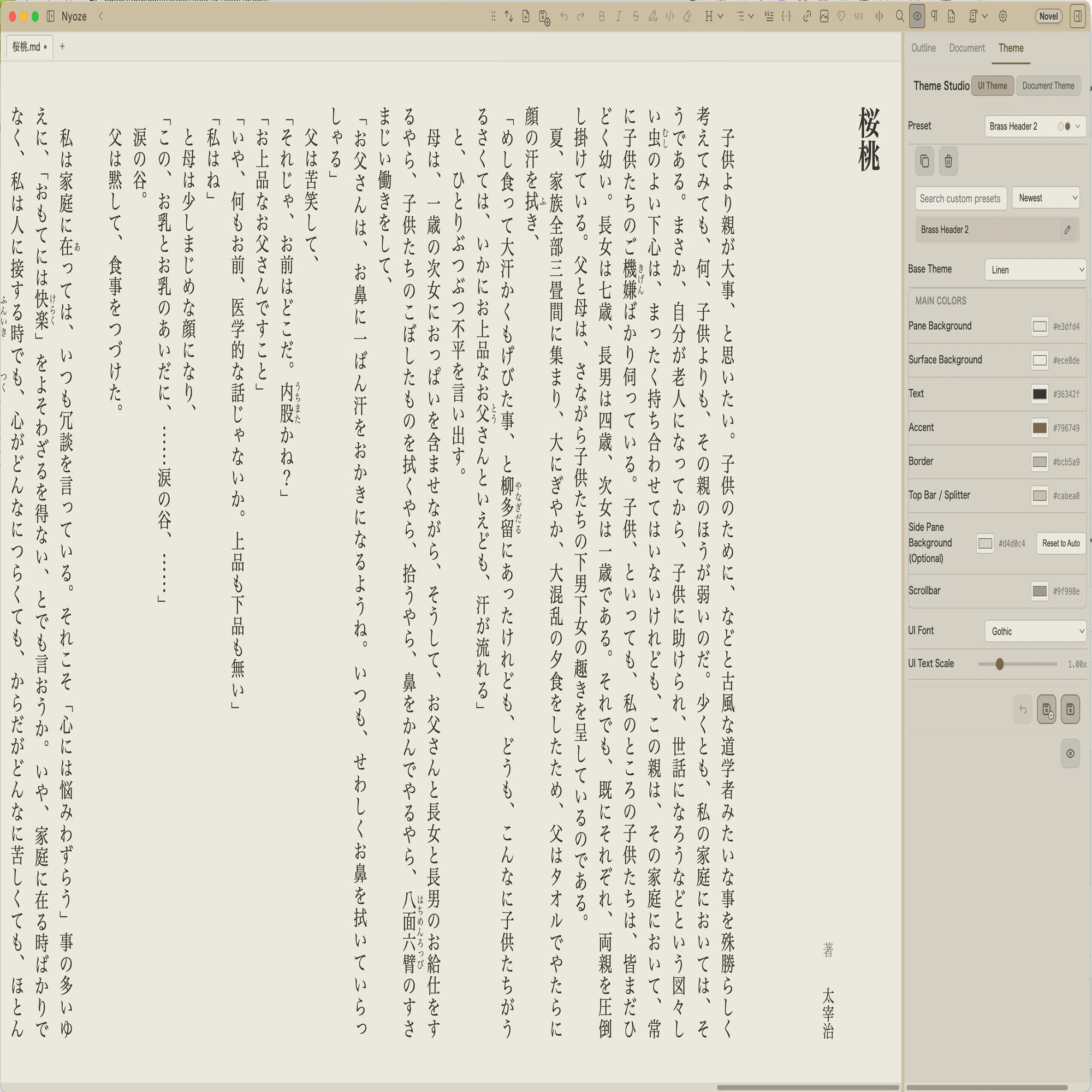Select the highlight marker tool
This screenshot has width=1092, height=1092.
(x=653, y=16)
